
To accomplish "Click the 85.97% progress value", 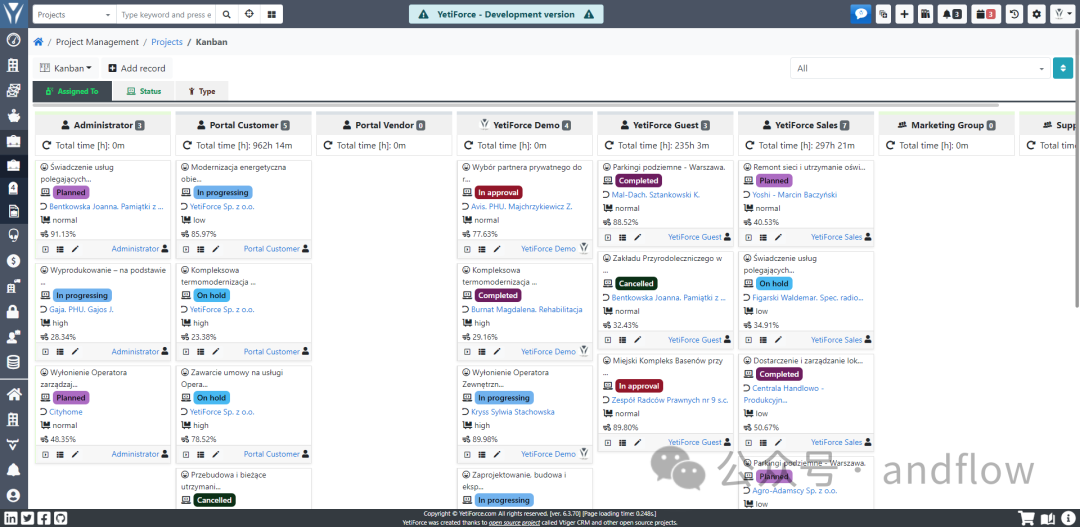I will pos(206,234).
